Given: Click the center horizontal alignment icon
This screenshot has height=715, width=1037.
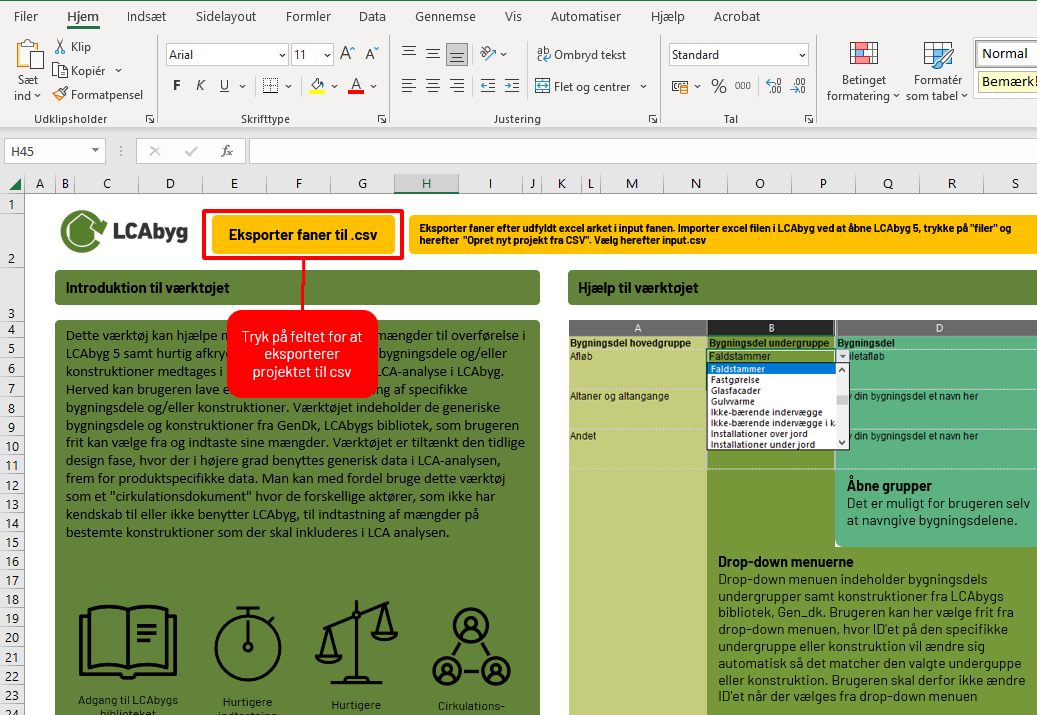Looking at the screenshot, I should [432, 86].
